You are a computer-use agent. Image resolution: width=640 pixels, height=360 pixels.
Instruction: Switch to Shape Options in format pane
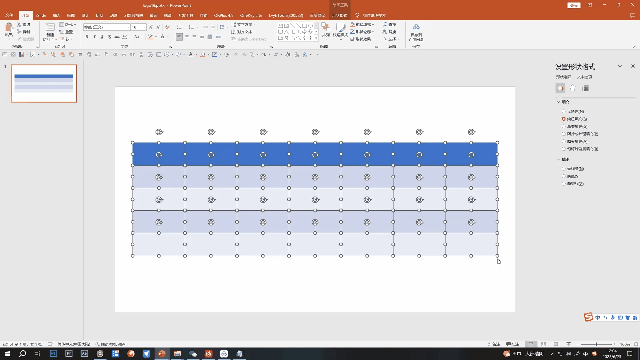563,77
